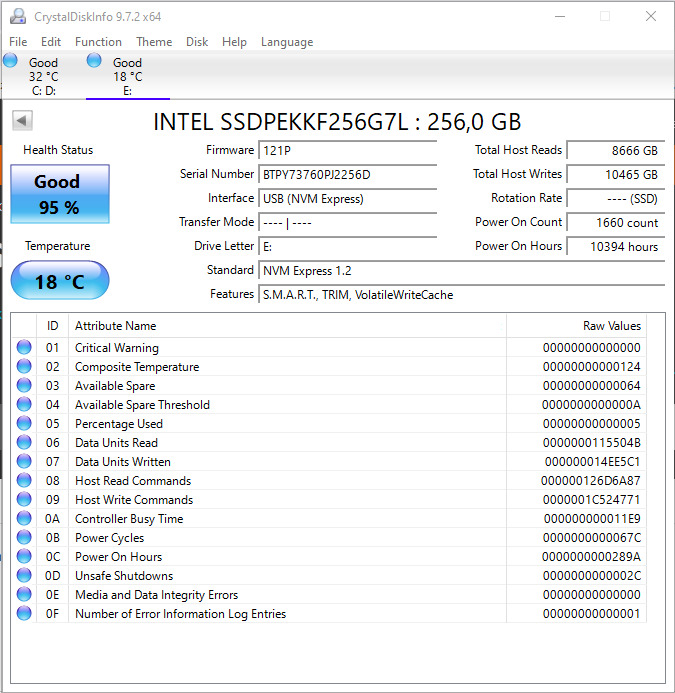Click the Transfer Mode field
Image resolution: width=675 pixels, height=693 pixels.
(348, 223)
